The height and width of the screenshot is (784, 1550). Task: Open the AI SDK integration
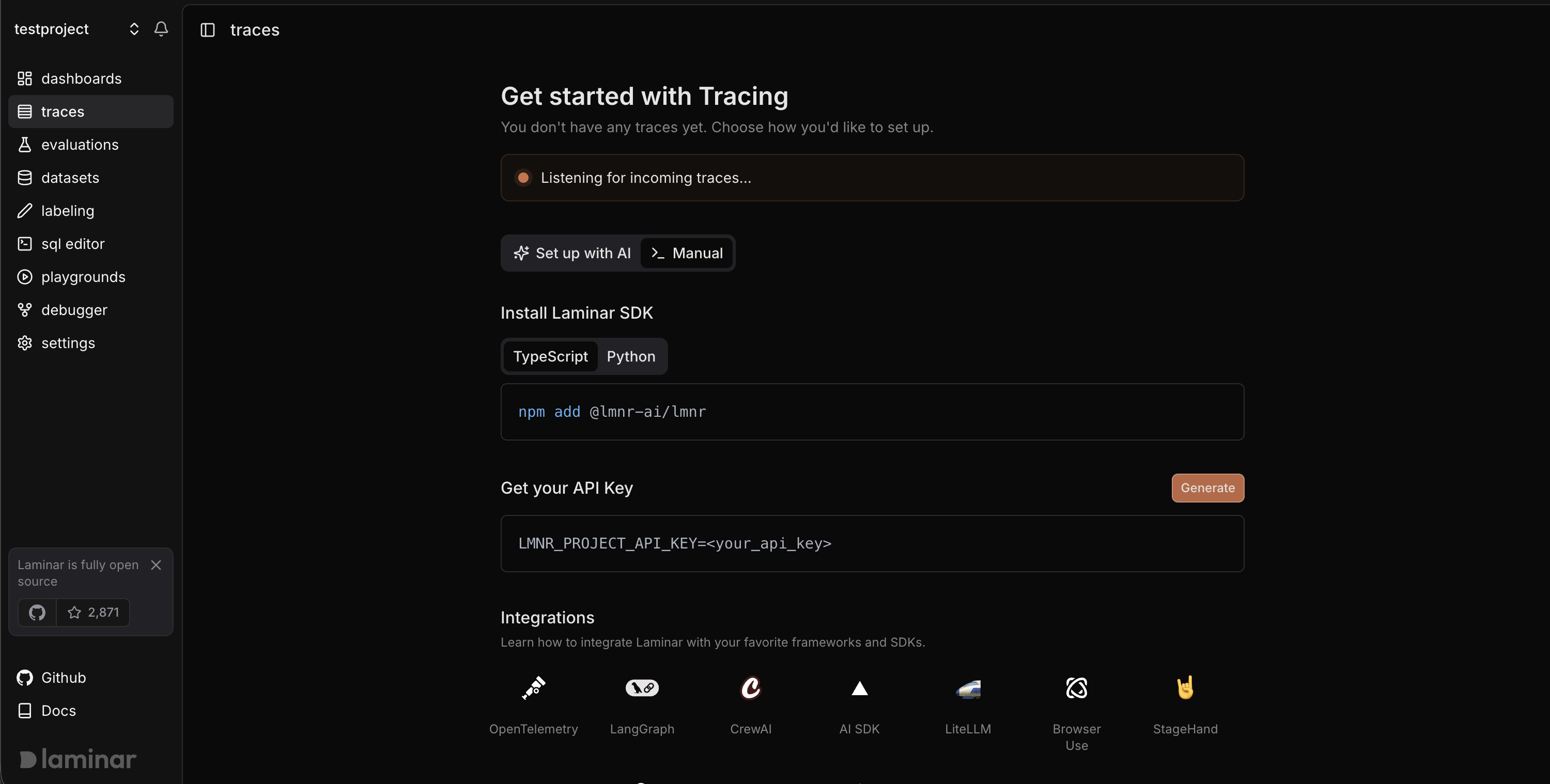coord(859,705)
